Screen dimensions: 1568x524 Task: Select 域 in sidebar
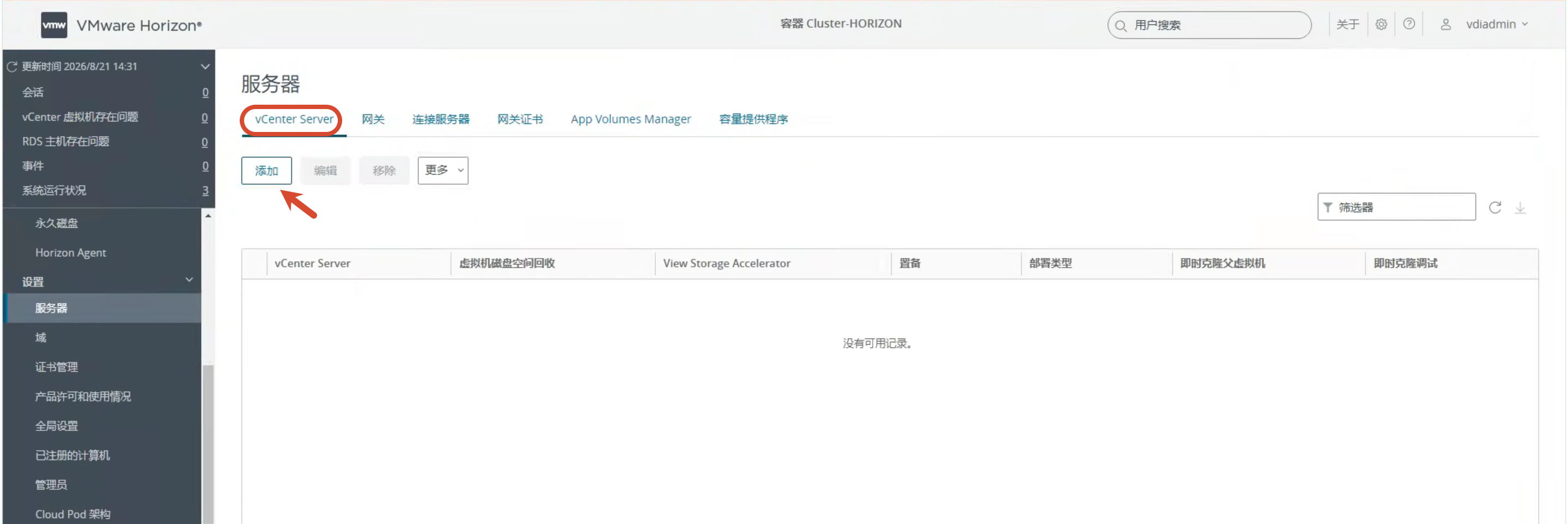point(41,337)
